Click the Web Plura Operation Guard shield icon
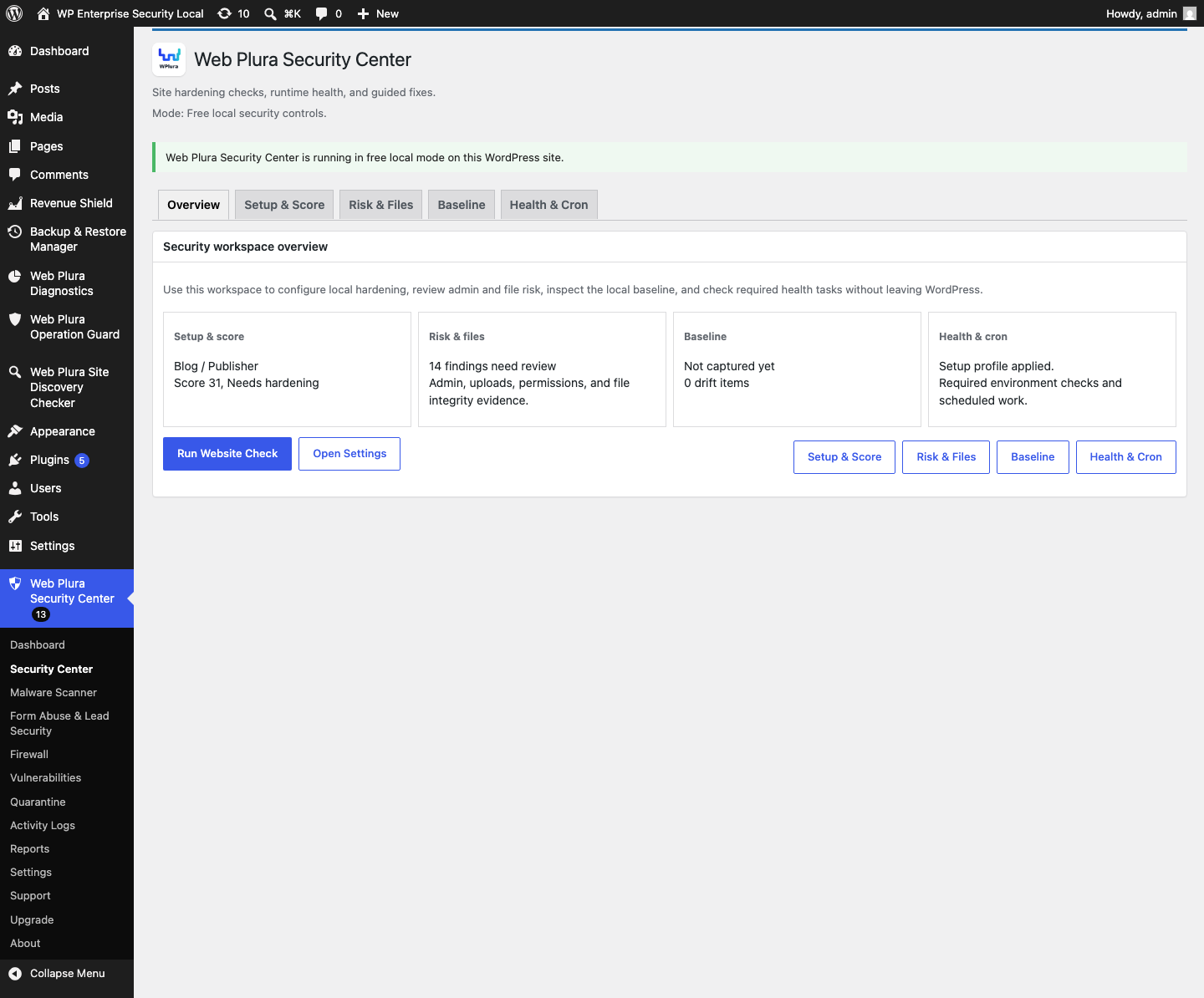This screenshot has width=1204, height=998. pyautogui.click(x=15, y=319)
